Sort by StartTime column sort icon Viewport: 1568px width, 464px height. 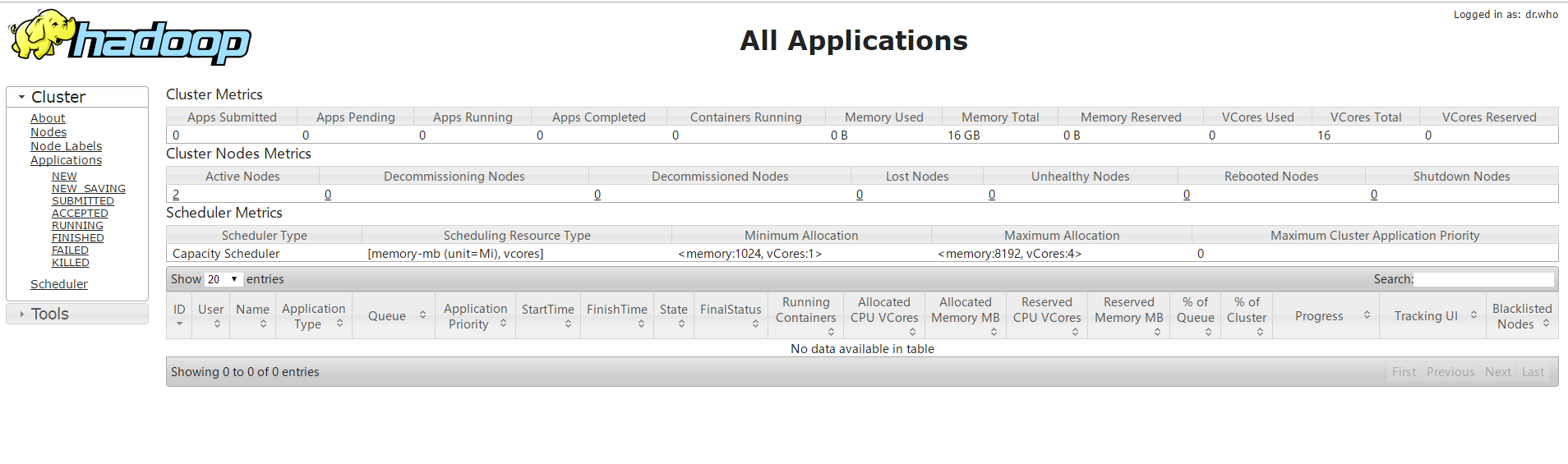click(568, 324)
